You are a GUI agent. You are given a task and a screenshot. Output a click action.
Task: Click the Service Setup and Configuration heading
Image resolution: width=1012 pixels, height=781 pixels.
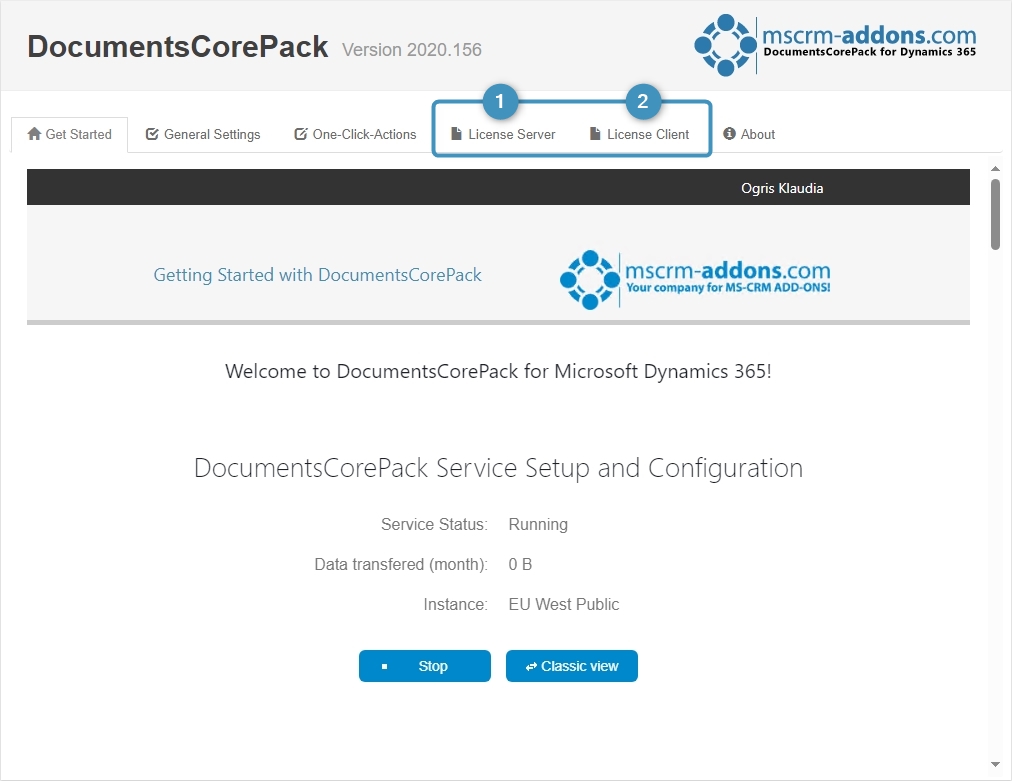tap(498, 468)
